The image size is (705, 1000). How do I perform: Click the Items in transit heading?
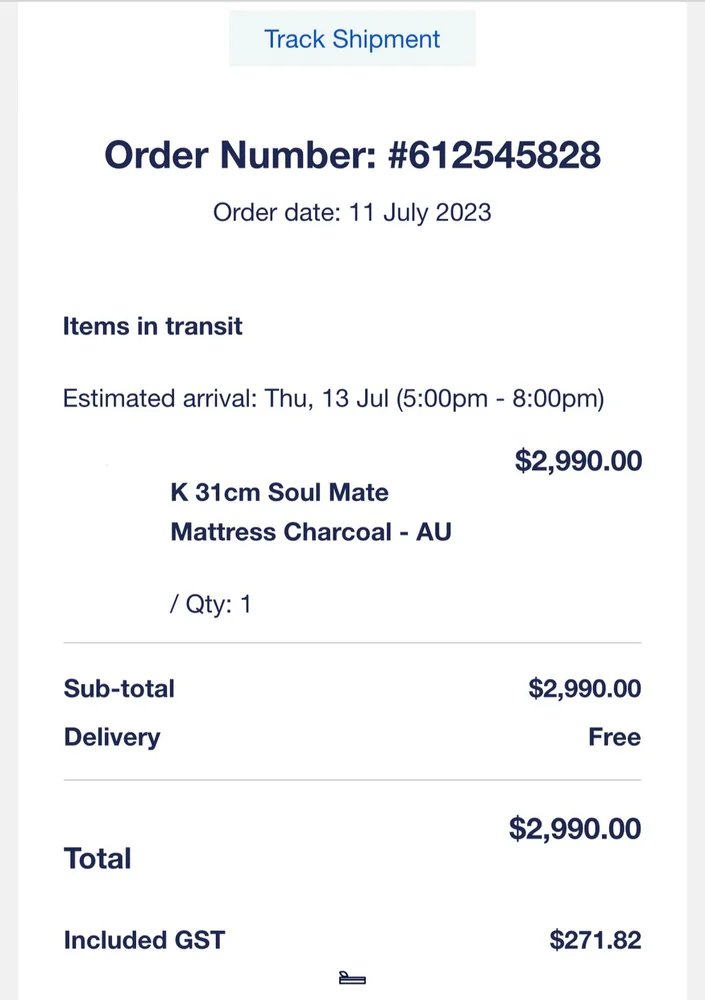pyautogui.click(x=153, y=326)
